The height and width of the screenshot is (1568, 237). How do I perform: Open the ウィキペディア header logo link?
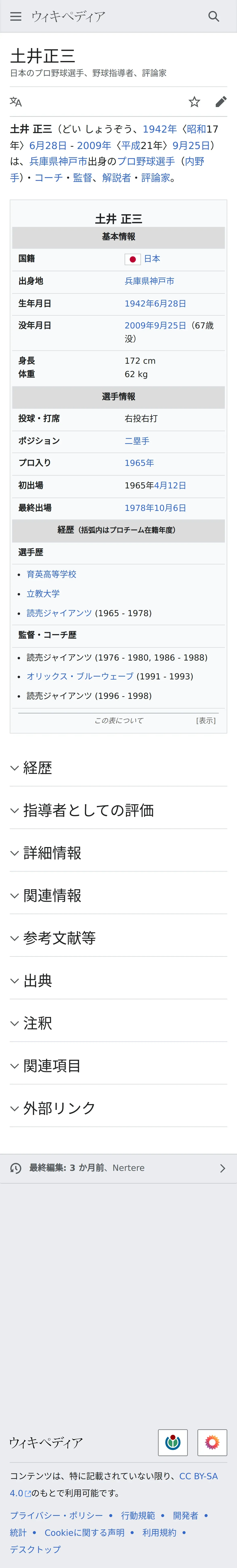click(x=68, y=16)
